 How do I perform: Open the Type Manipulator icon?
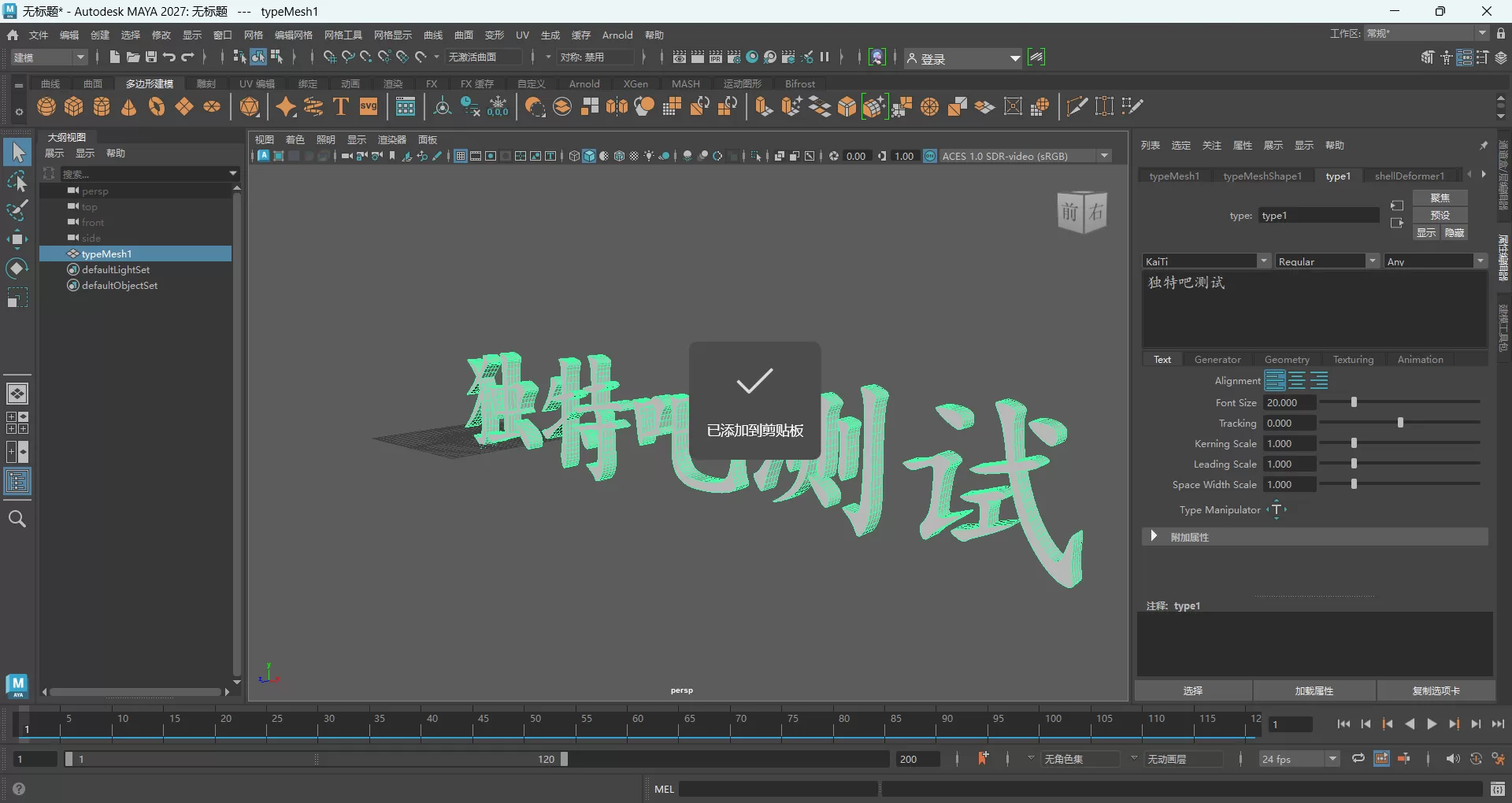point(1277,509)
